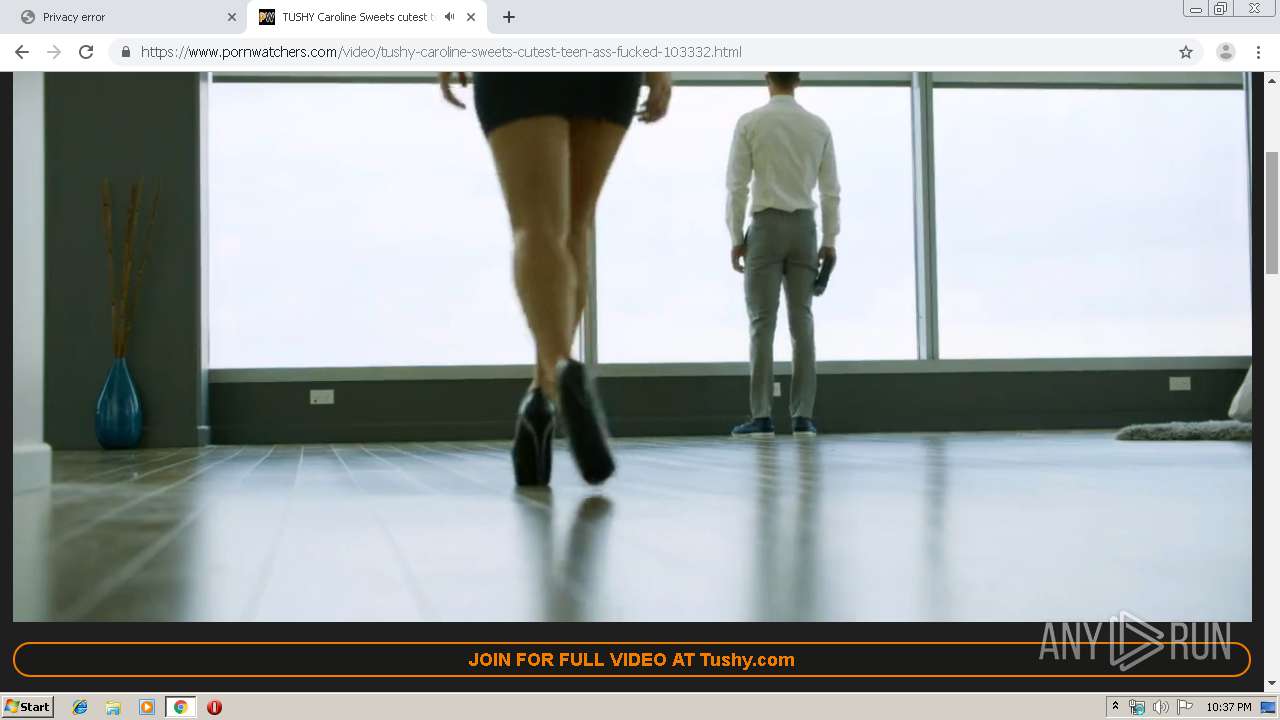Screen dimensions: 1280x720
Task: Open the Chrome profile avatar menu
Action: coord(1226,52)
